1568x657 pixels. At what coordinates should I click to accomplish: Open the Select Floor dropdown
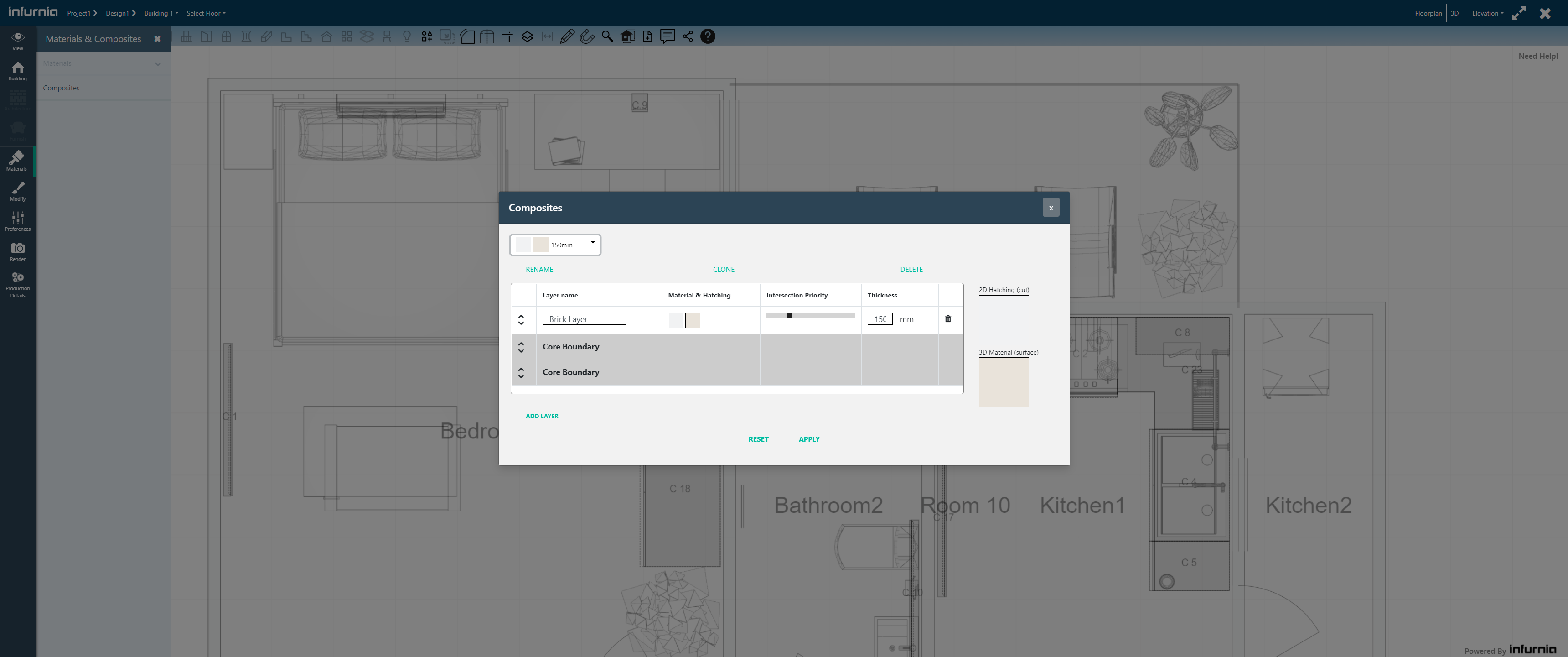(206, 13)
